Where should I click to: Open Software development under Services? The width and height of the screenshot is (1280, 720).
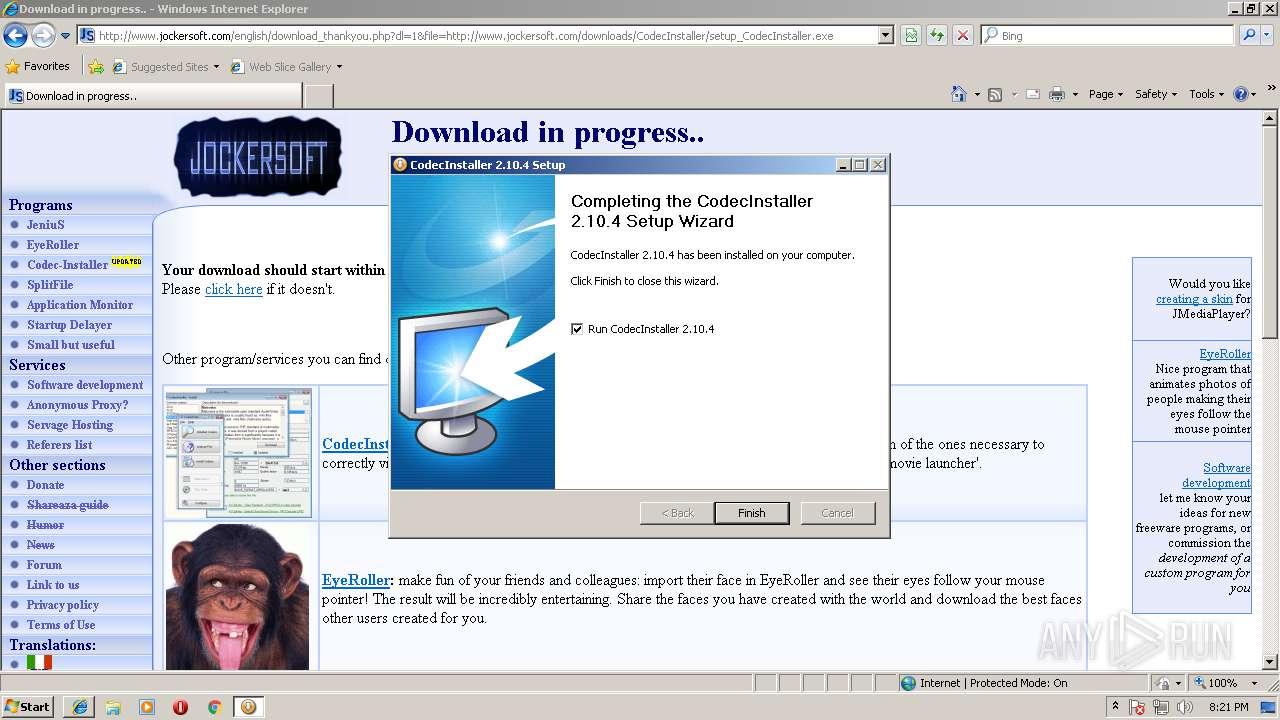pos(85,385)
